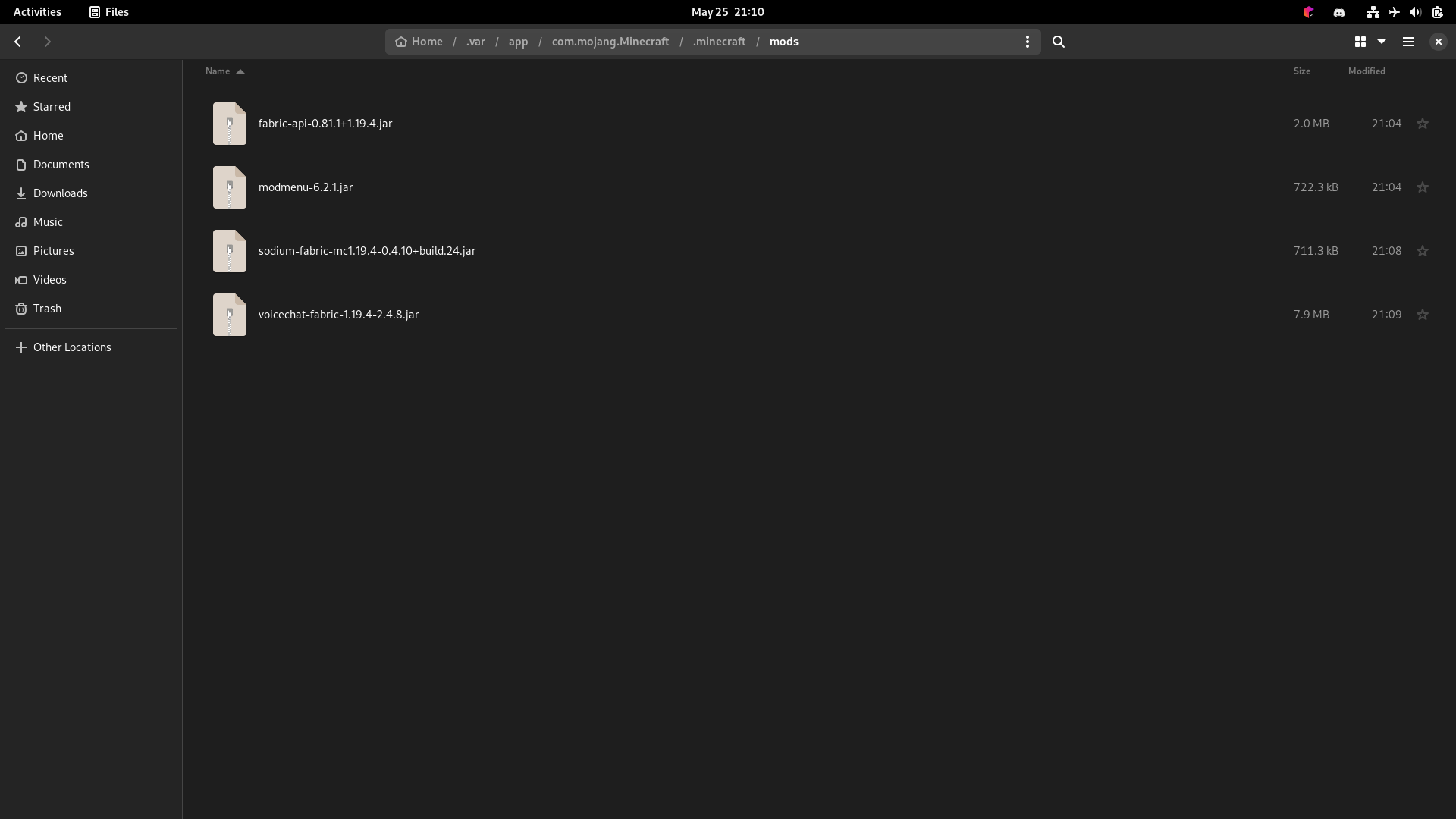1456x819 pixels.
Task: Click the search magnifier icon
Action: 1059,42
